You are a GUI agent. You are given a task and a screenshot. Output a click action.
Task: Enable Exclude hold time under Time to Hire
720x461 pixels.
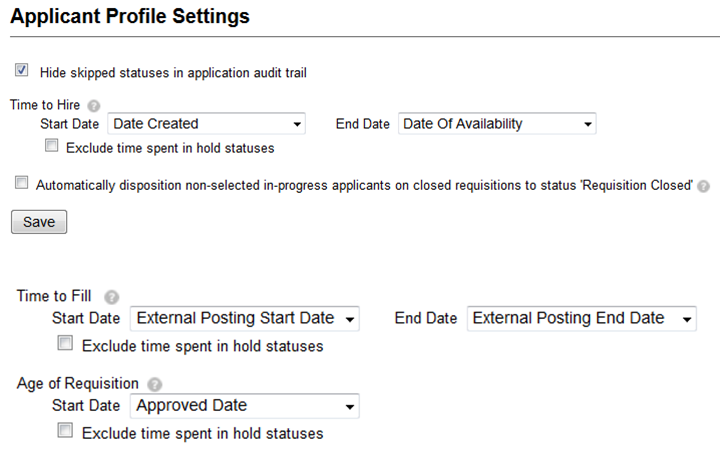click(x=51, y=146)
